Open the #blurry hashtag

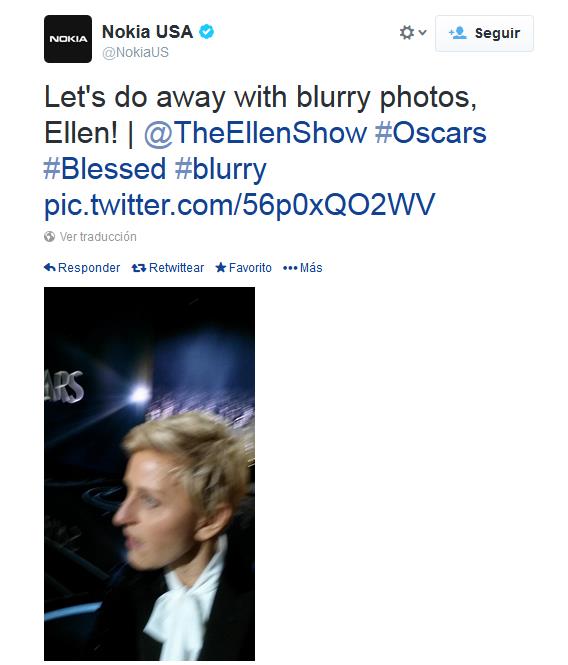(x=221, y=170)
